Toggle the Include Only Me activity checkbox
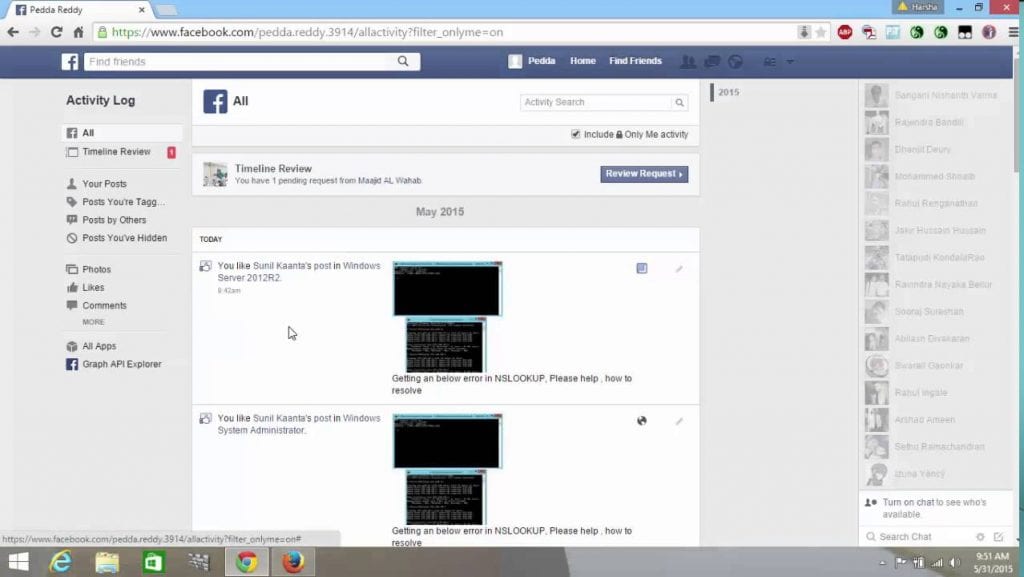 coord(575,134)
